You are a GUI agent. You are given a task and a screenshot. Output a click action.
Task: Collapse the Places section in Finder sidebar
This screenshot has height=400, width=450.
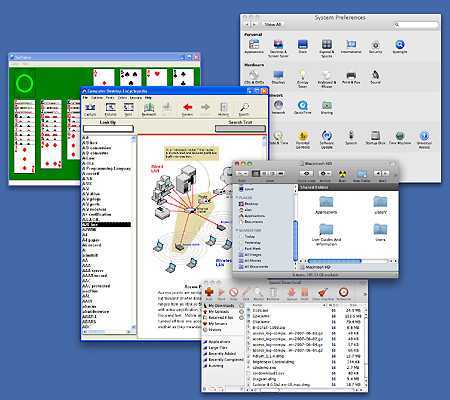tap(237, 197)
